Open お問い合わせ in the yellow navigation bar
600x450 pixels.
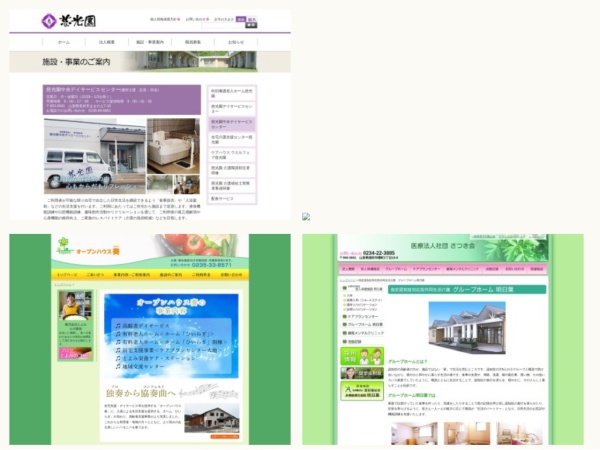232,275
